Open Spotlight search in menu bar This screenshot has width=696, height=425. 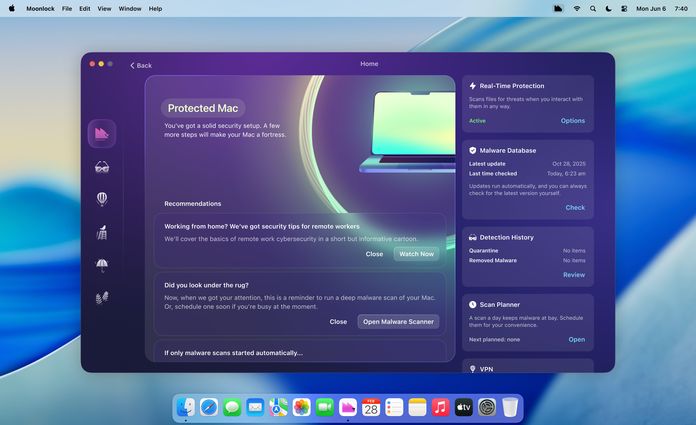593,8
